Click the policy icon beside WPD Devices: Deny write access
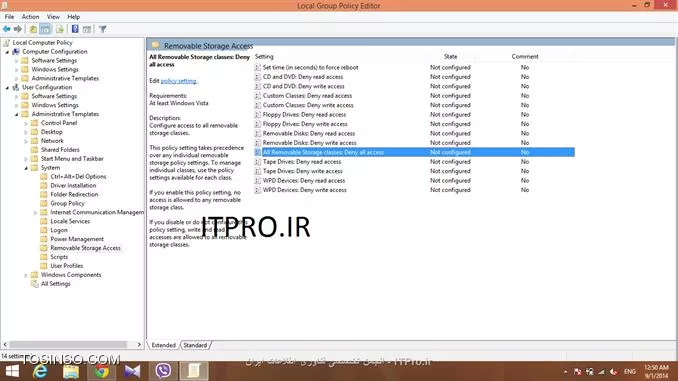The width and height of the screenshot is (678, 381). point(258,190)
